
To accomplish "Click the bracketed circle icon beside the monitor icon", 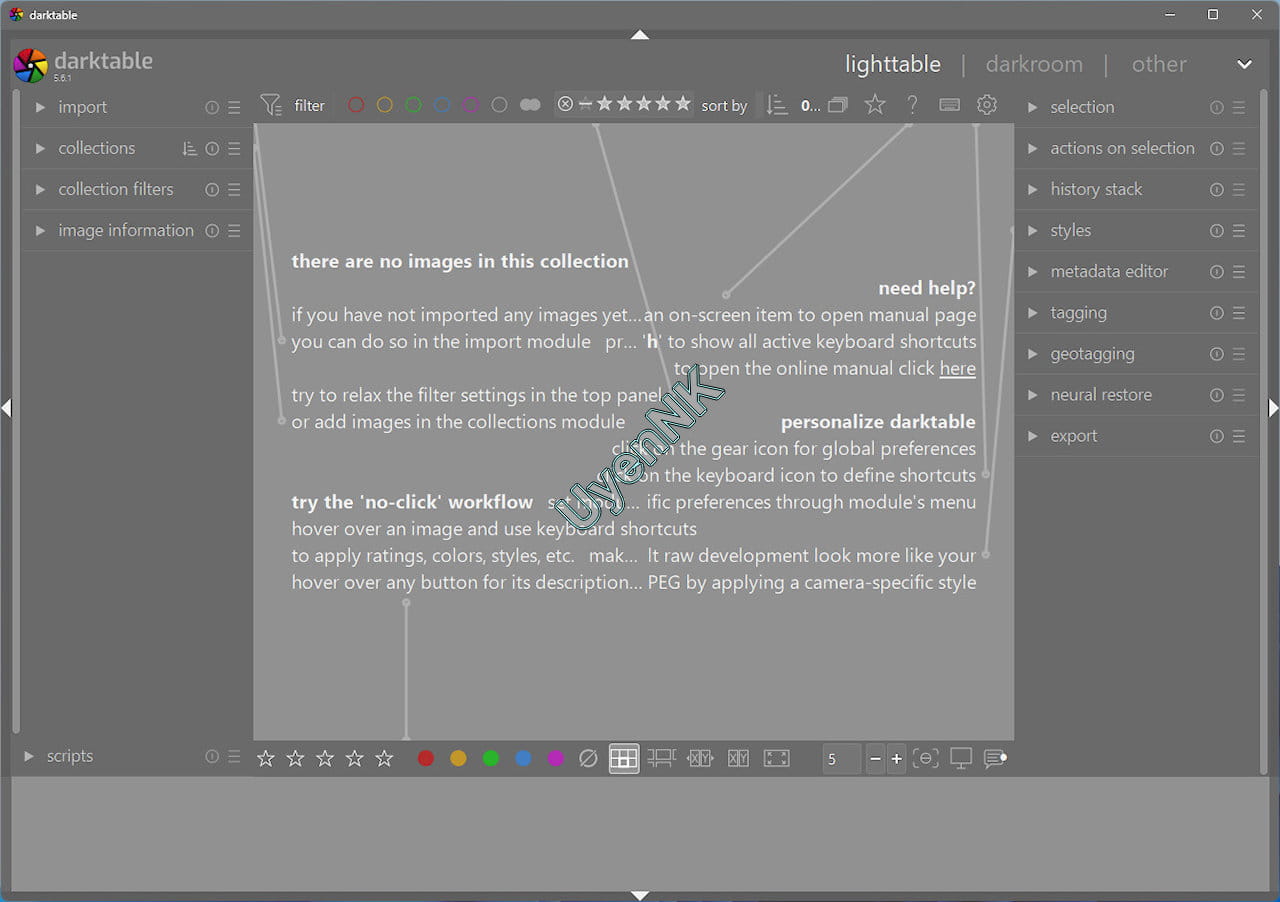I will click(x=926, y=759).
